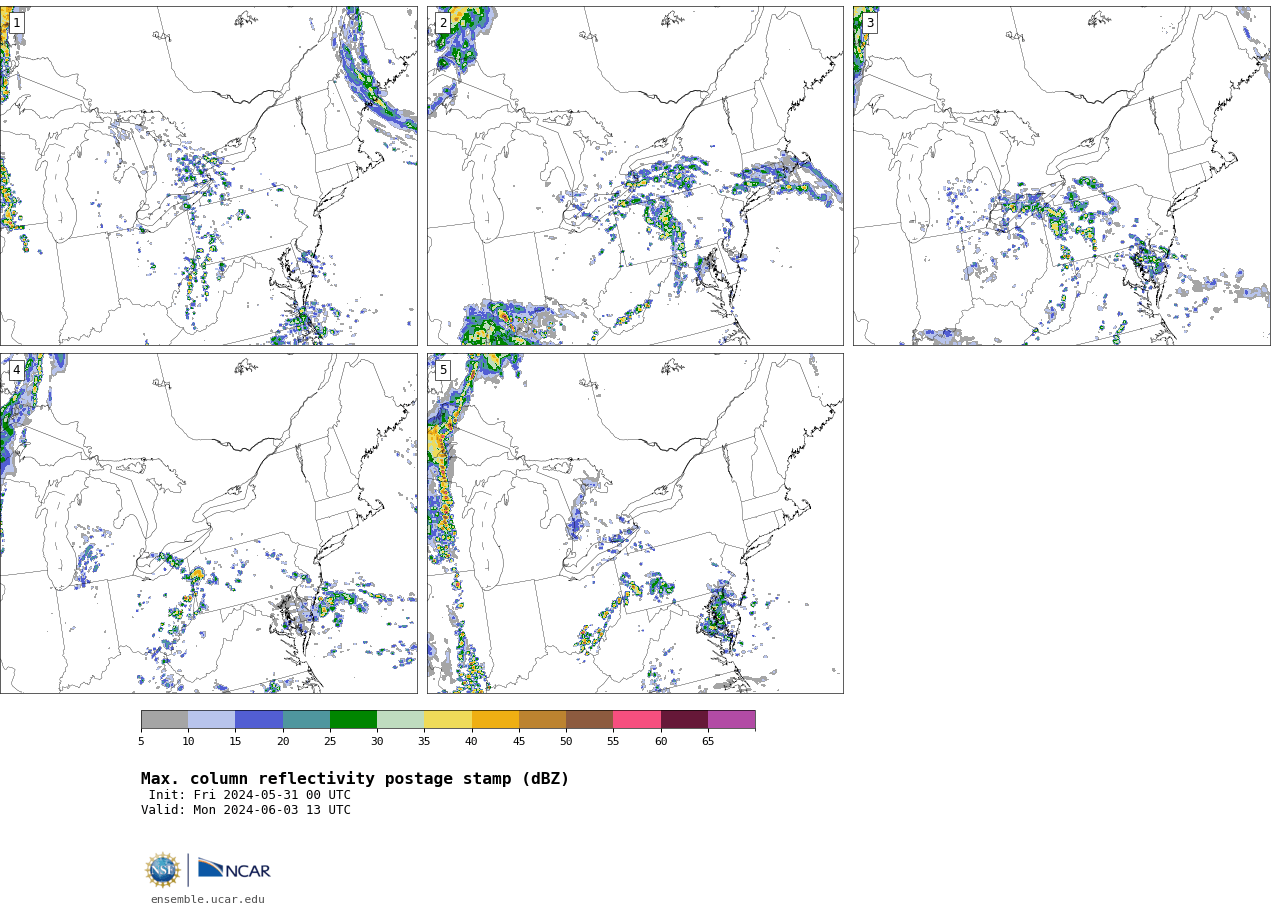Click the Valid: Mon 2024-06-03 13 UTC line
Image resolution: width=1280 pixels, height=910 pixels.
pos(246,811)
